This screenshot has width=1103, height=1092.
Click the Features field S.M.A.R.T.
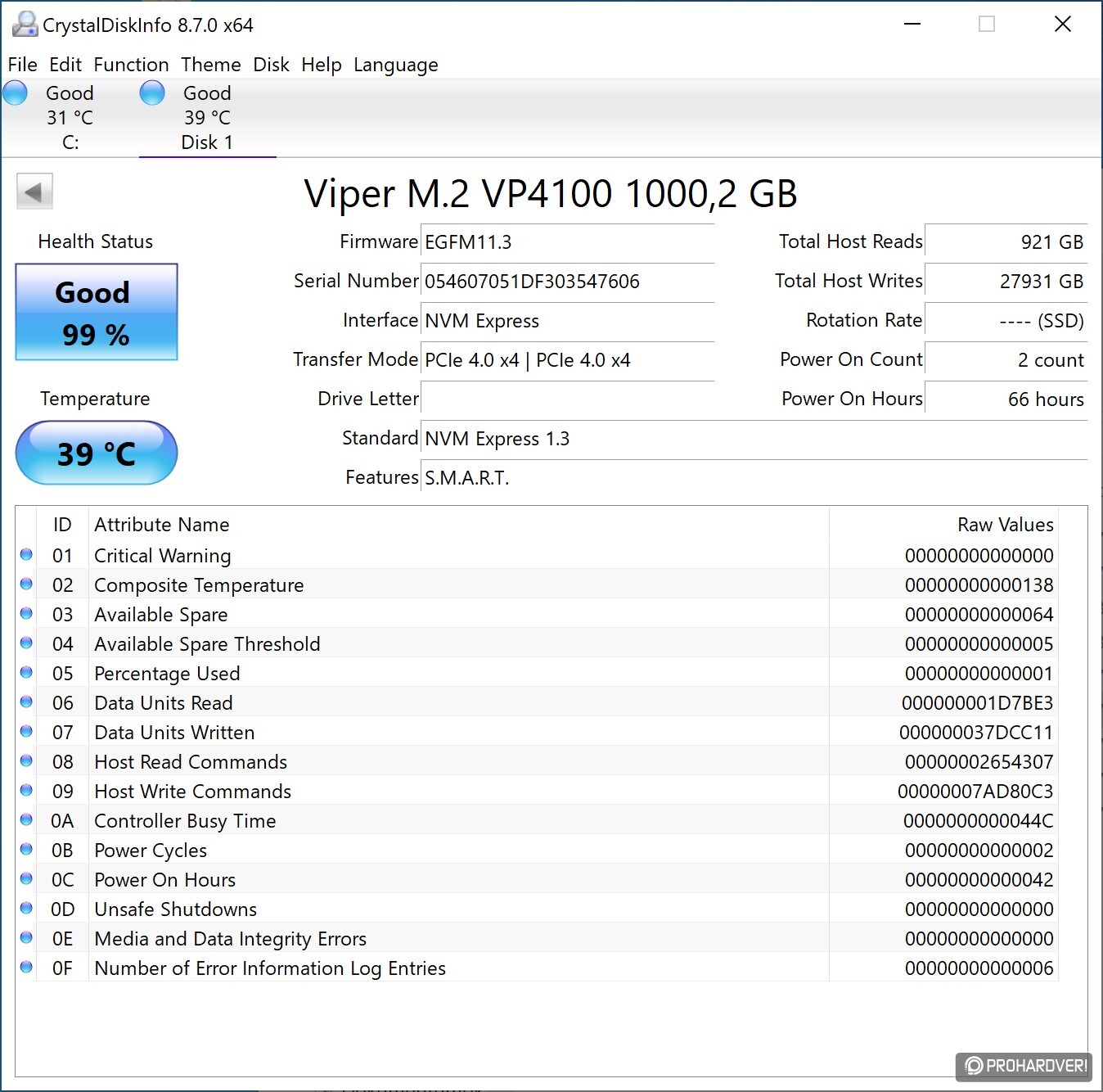[x=754, y=478]
